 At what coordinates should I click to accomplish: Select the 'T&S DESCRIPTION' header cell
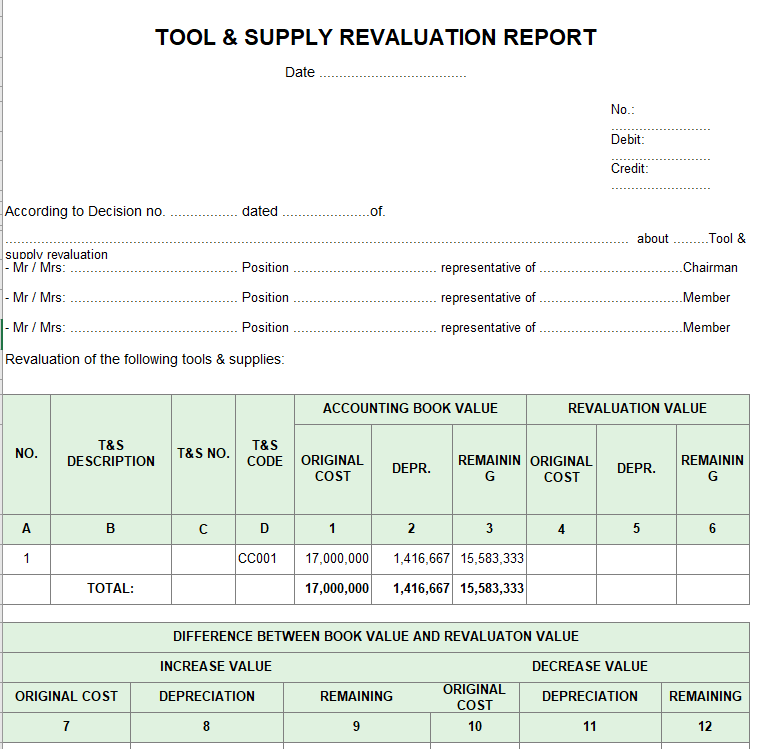click(111, 454)
